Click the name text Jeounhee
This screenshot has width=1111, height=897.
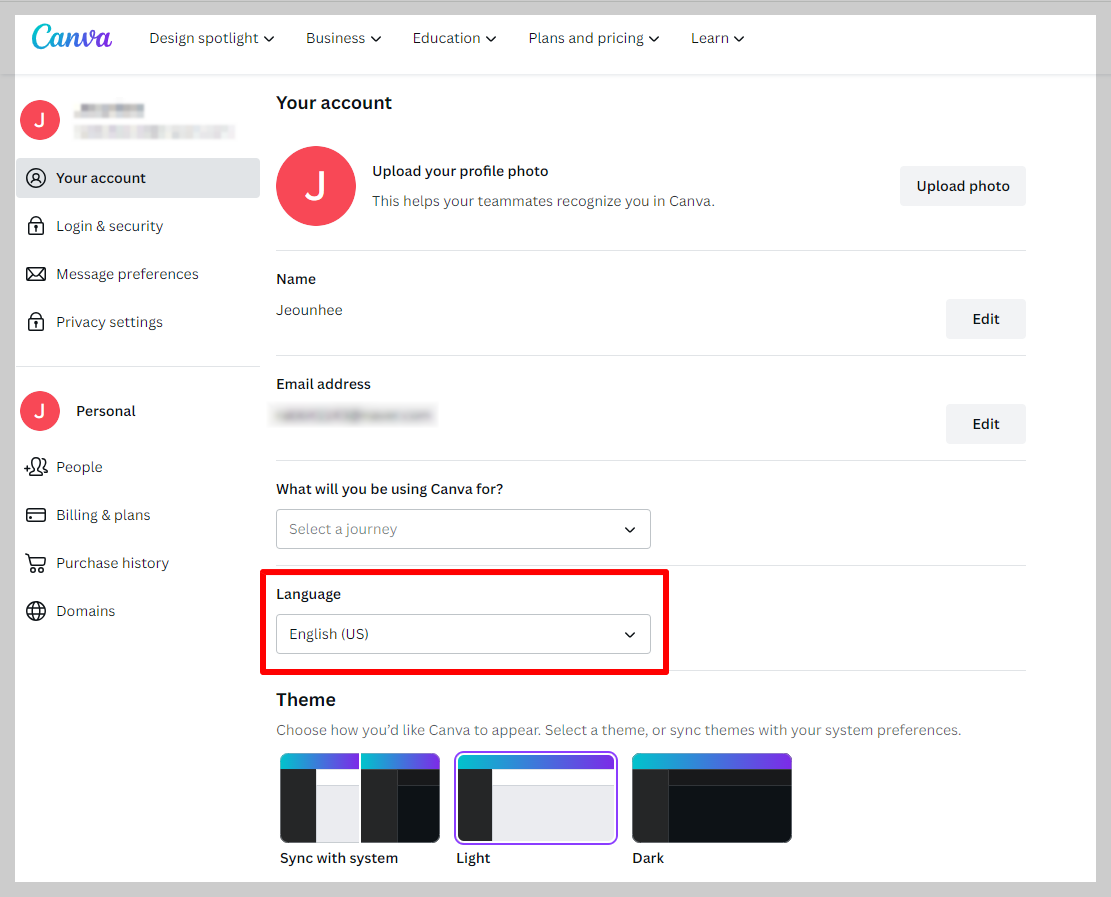pyautogui.click(x=309, y=310)
